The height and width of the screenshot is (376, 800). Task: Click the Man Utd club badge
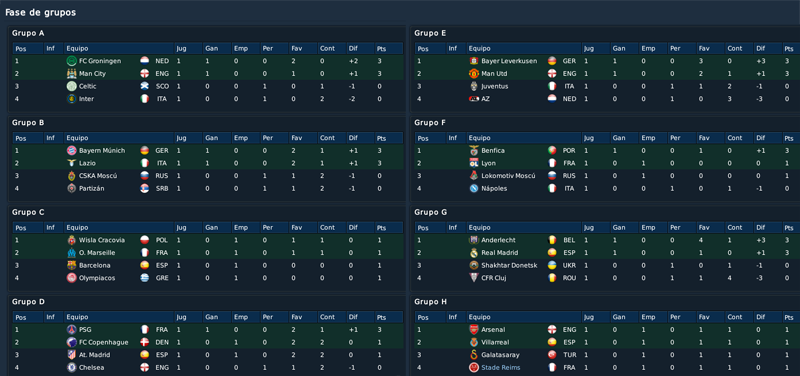coord(473,74)
